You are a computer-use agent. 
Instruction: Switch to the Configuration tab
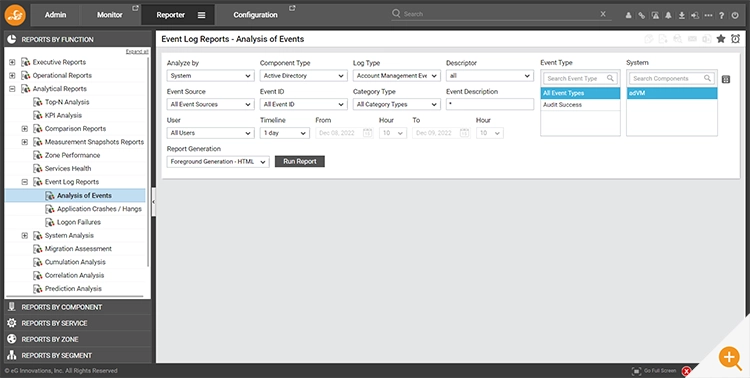point(255,15)
